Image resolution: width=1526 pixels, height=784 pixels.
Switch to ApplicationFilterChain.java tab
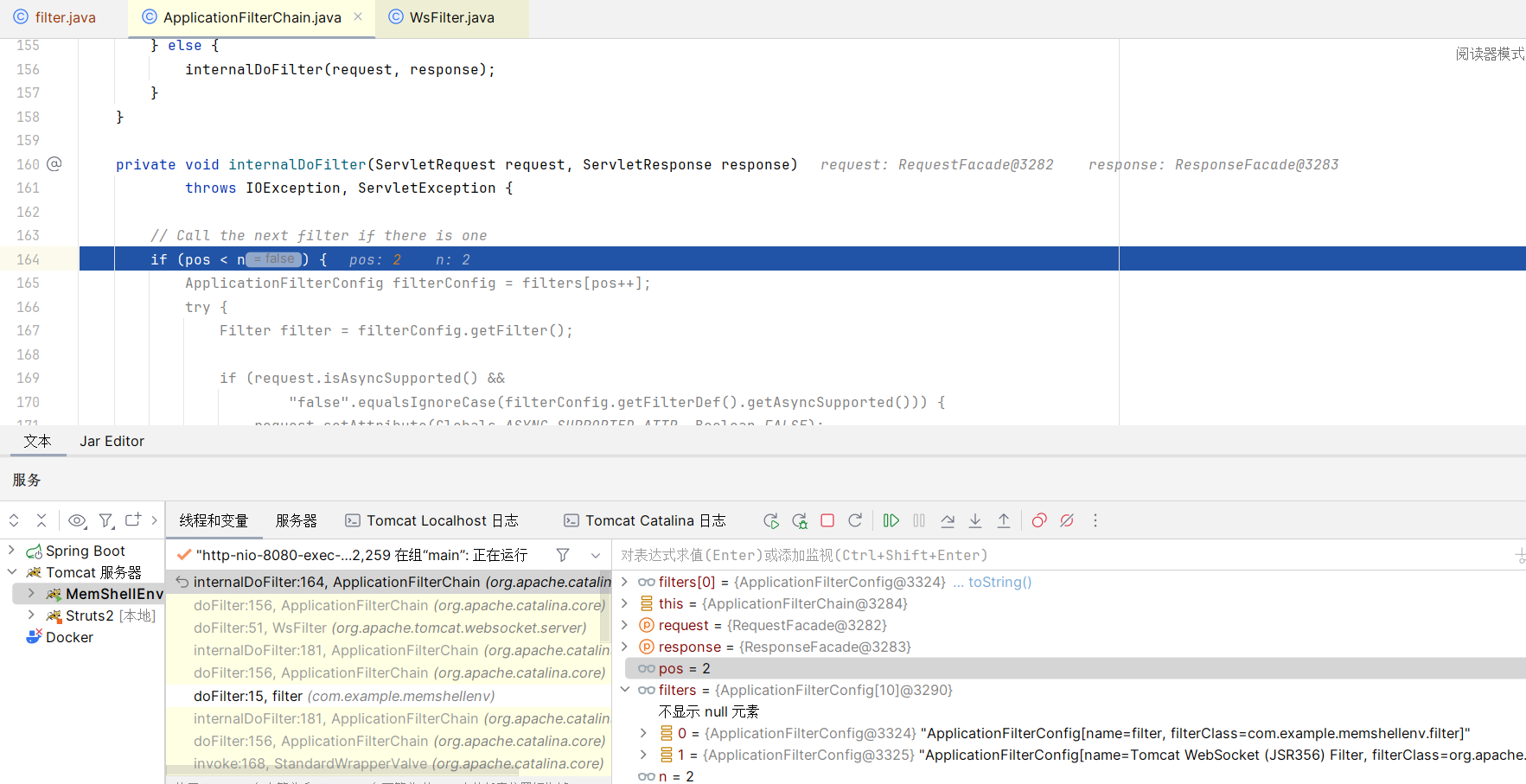(x=252, y=17)
